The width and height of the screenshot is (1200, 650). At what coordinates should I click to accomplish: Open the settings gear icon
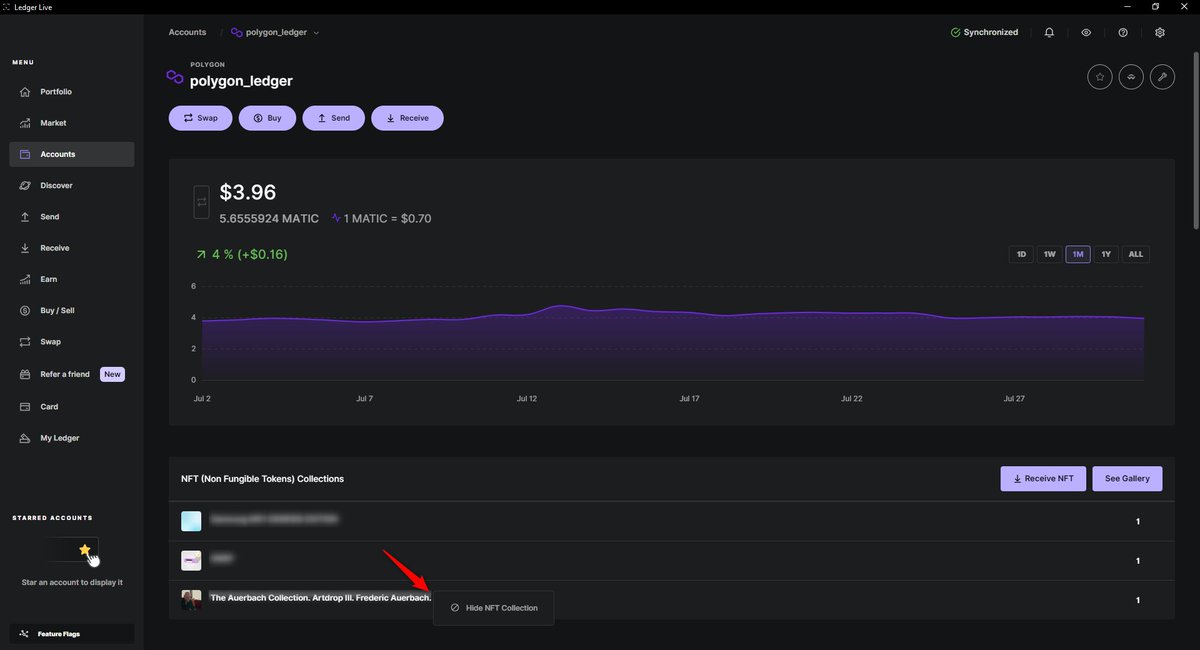1160,32
